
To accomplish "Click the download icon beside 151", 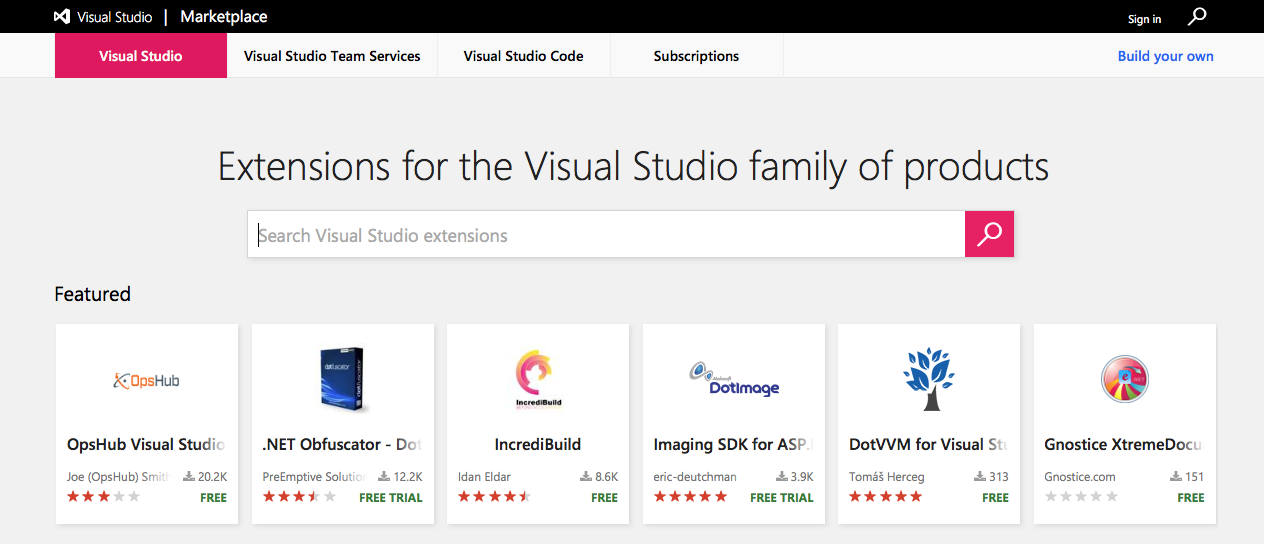I will (x=1176, y=477).
